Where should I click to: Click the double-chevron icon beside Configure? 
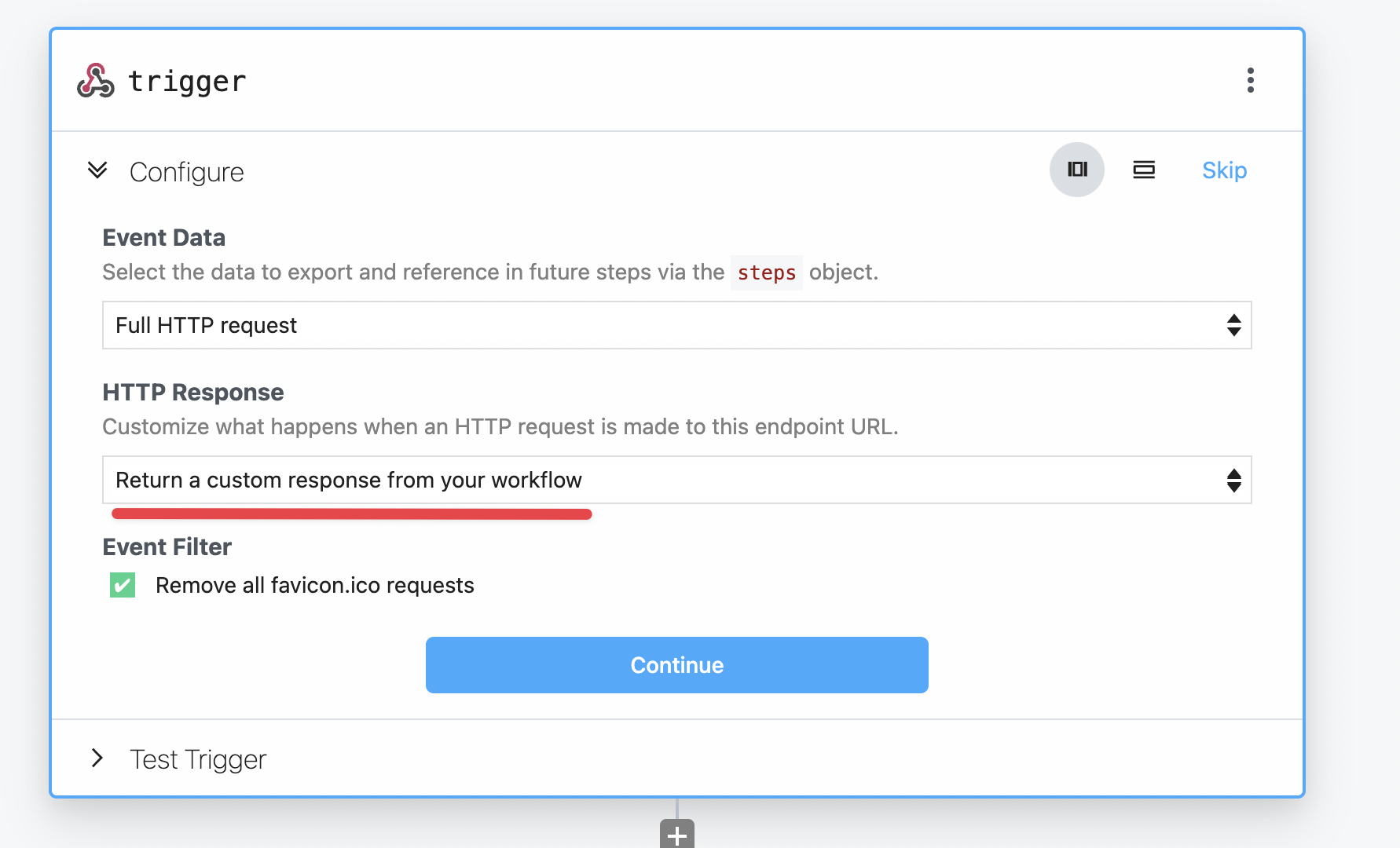pos(97,170)
